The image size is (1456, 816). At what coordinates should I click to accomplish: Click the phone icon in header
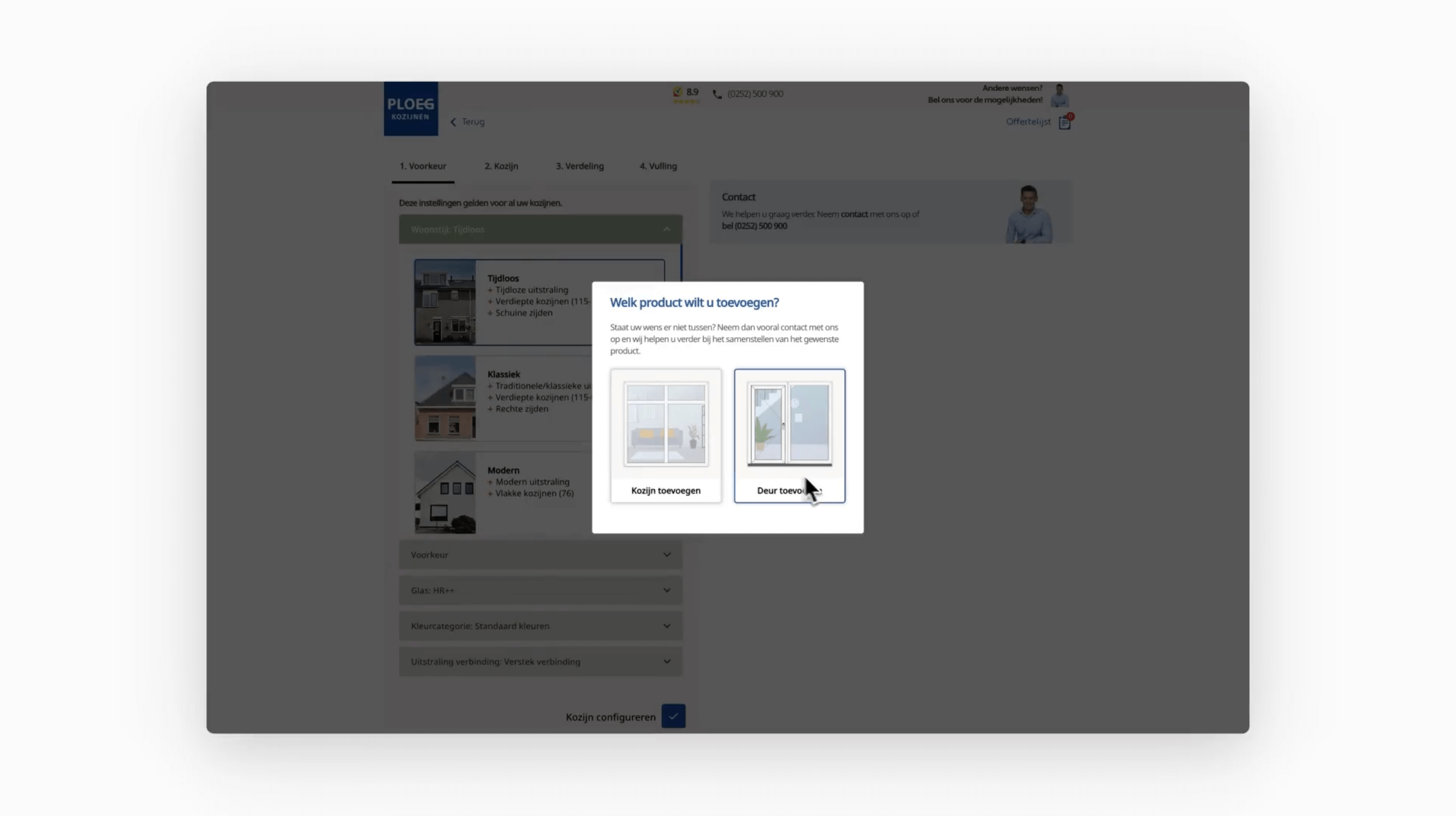[717, 95]
